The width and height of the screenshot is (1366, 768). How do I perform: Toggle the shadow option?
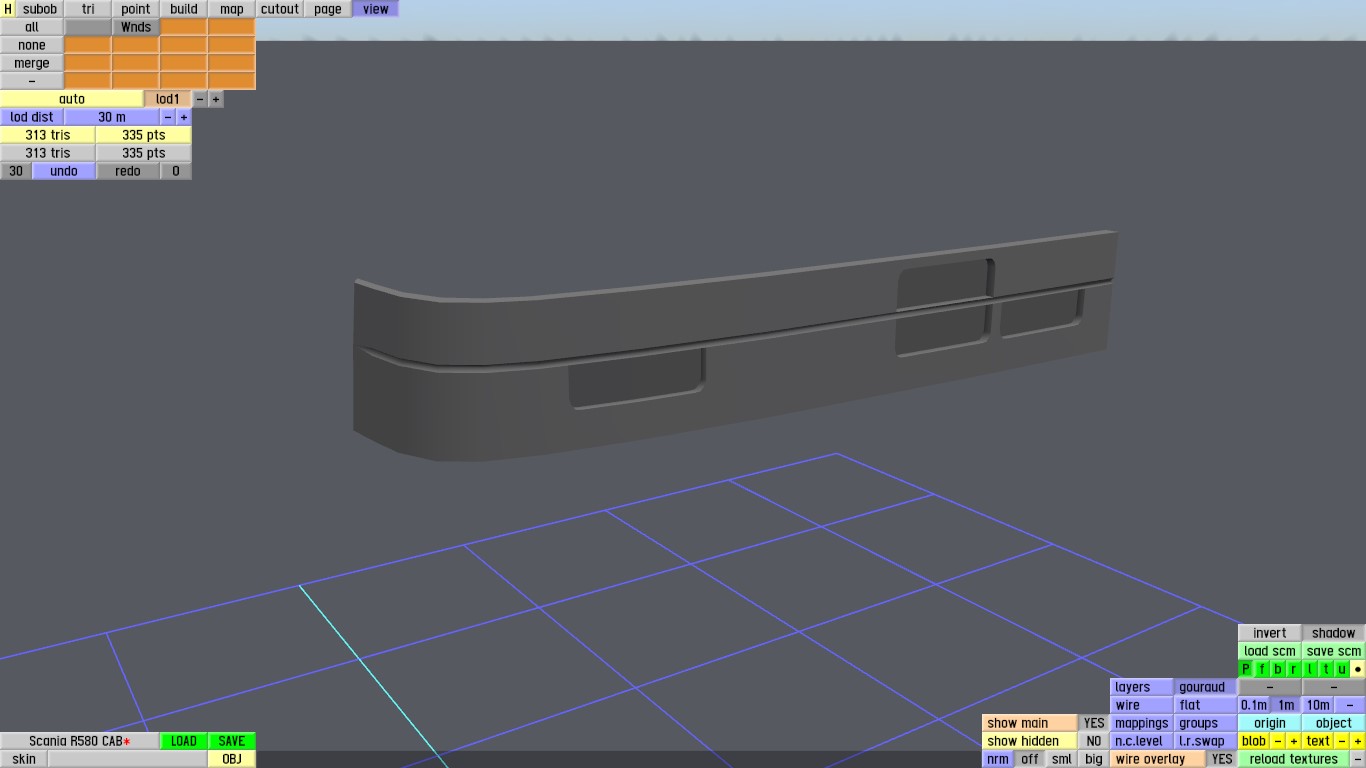point(1334,633)
